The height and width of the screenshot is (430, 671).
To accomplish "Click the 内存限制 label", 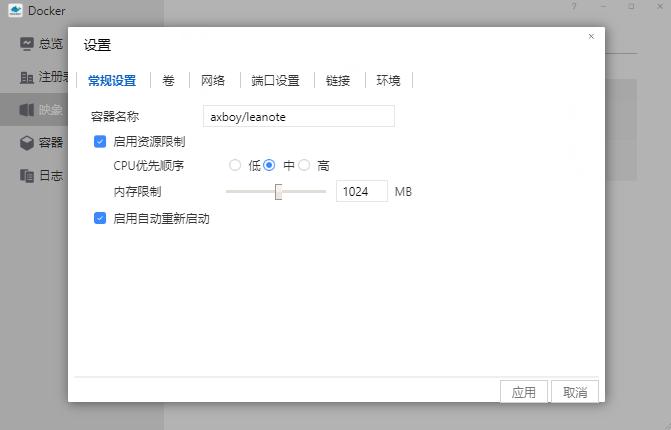I will 137,192.
